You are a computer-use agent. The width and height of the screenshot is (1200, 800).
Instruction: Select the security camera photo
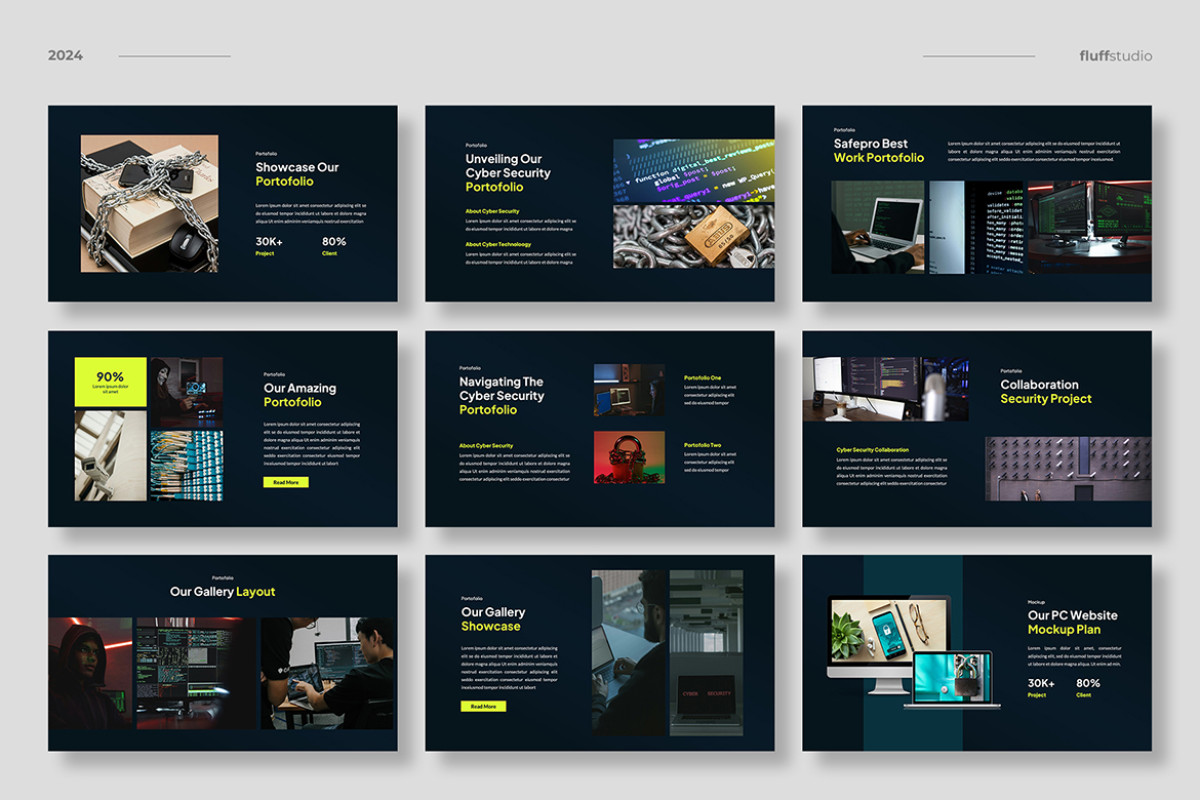(110, 455)
